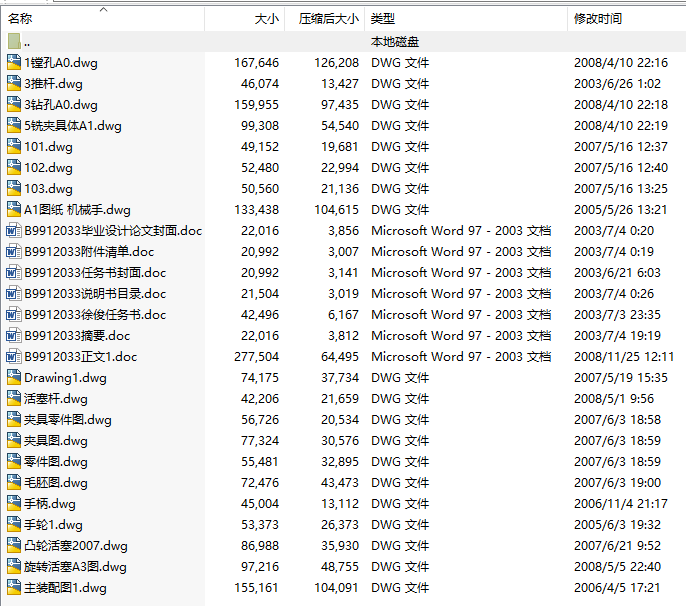Image resolution: width=686 pixels, height=606 pixels.
Task: Select the 5铣夹具体A1.dwg file icon
Action: pos(14,126)
